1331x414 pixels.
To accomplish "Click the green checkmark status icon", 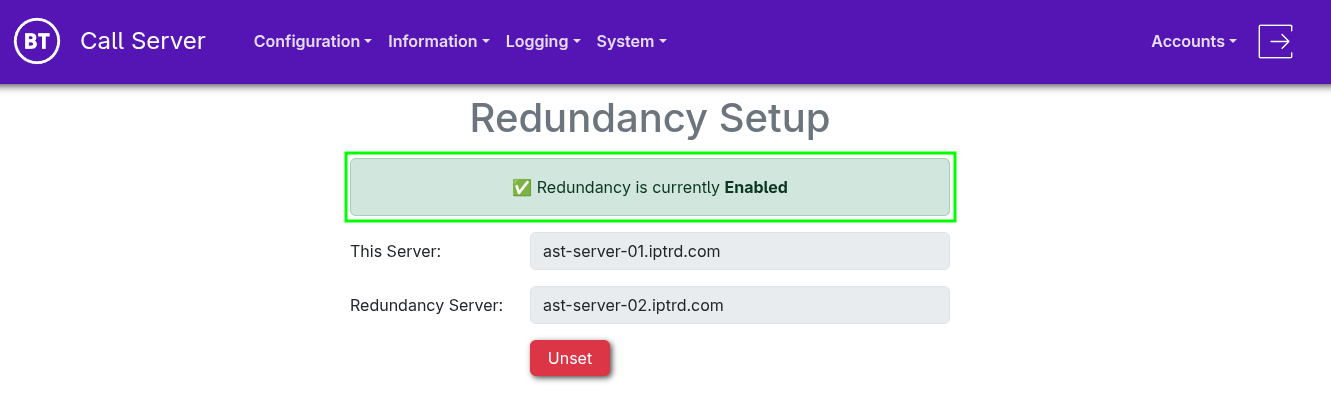I will point(521,187).
